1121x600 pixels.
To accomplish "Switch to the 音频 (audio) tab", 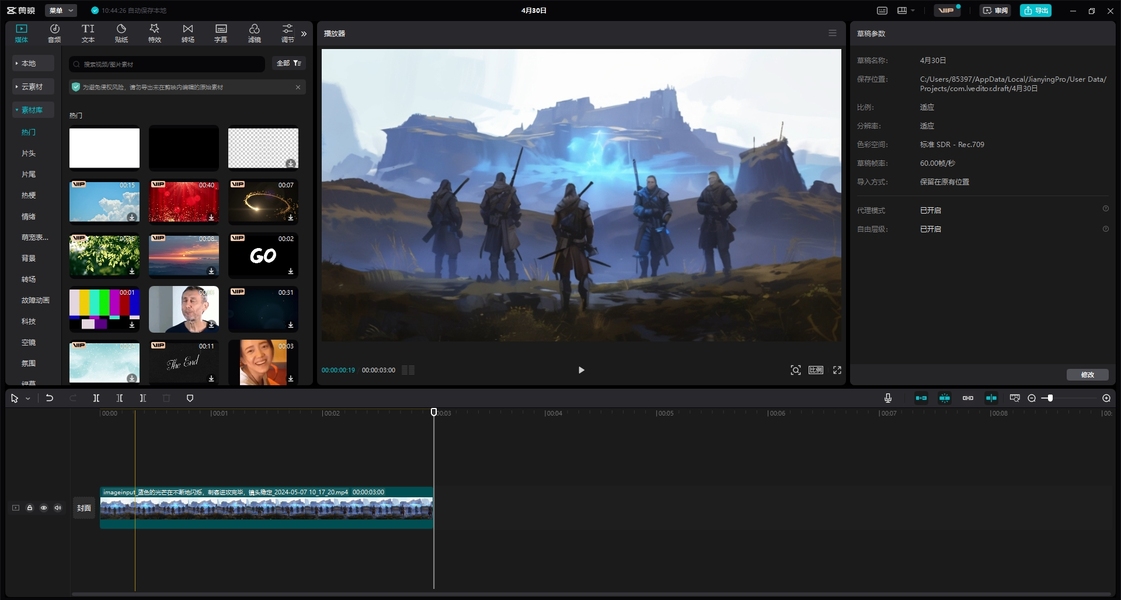I will pos(54,33).
